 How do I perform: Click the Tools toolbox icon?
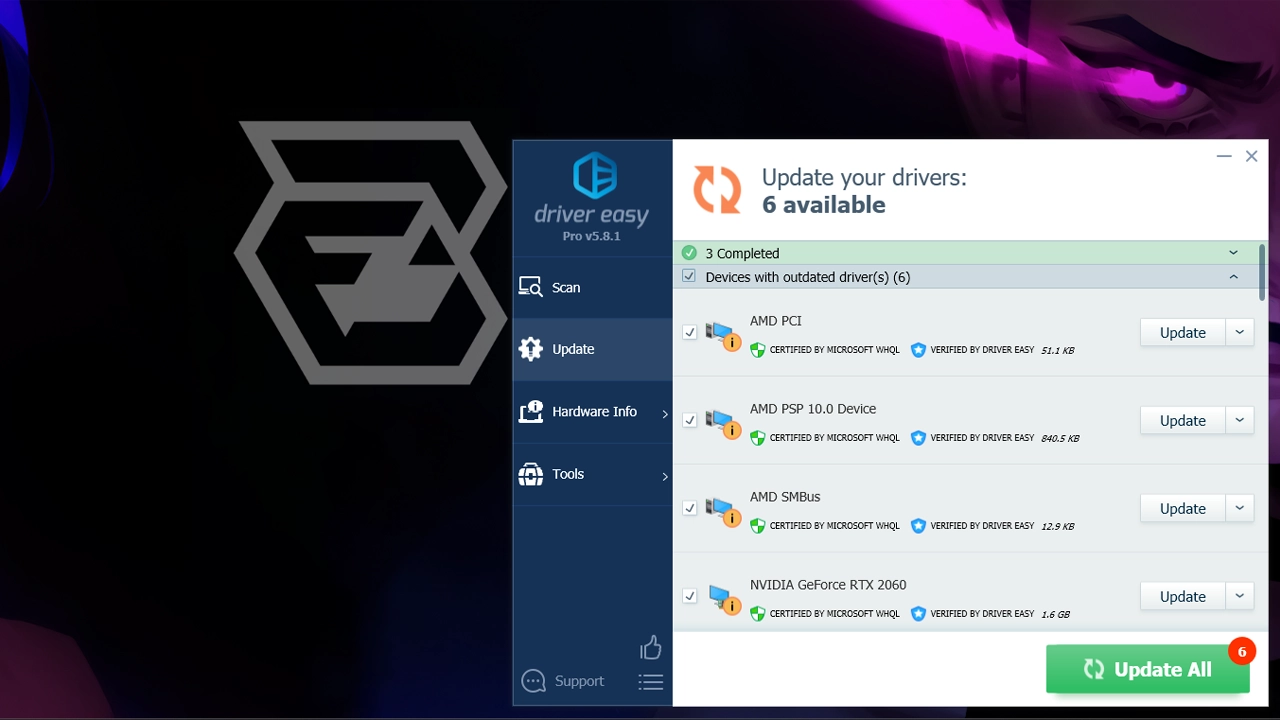[x=530, y=474]
